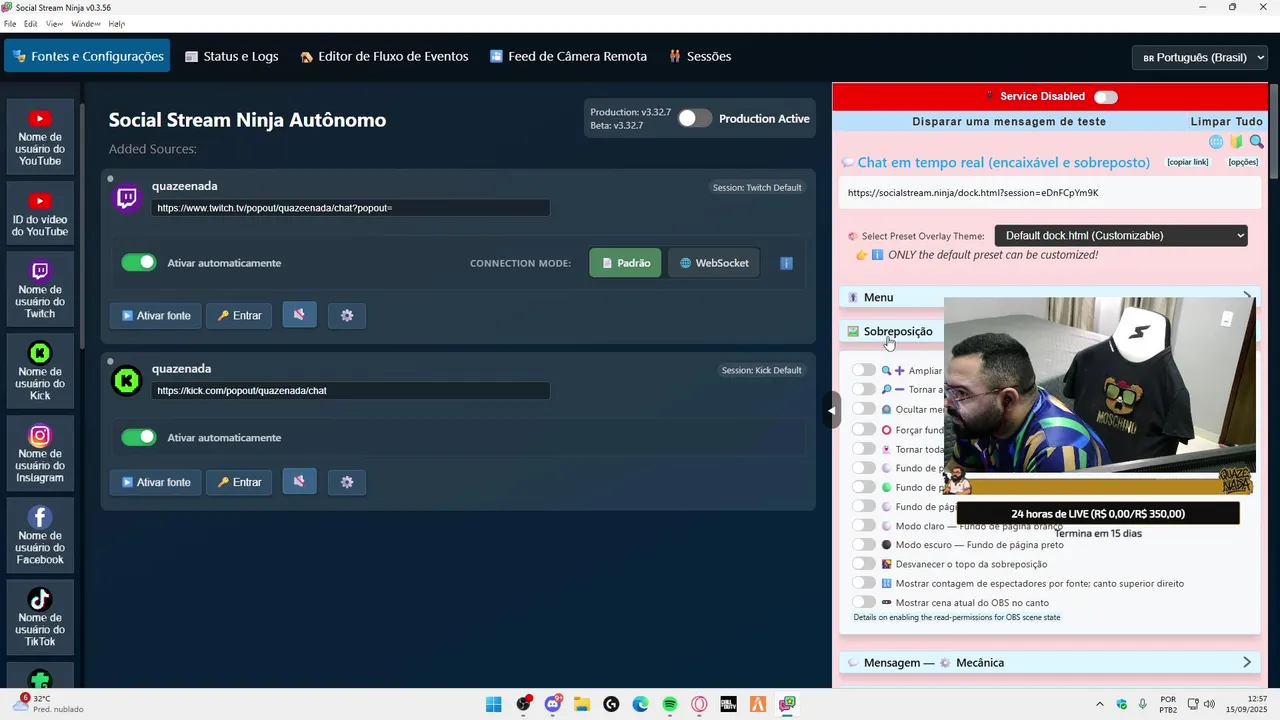
Task: Toggle the Production Active switch
Action: (x=694, y=118)
